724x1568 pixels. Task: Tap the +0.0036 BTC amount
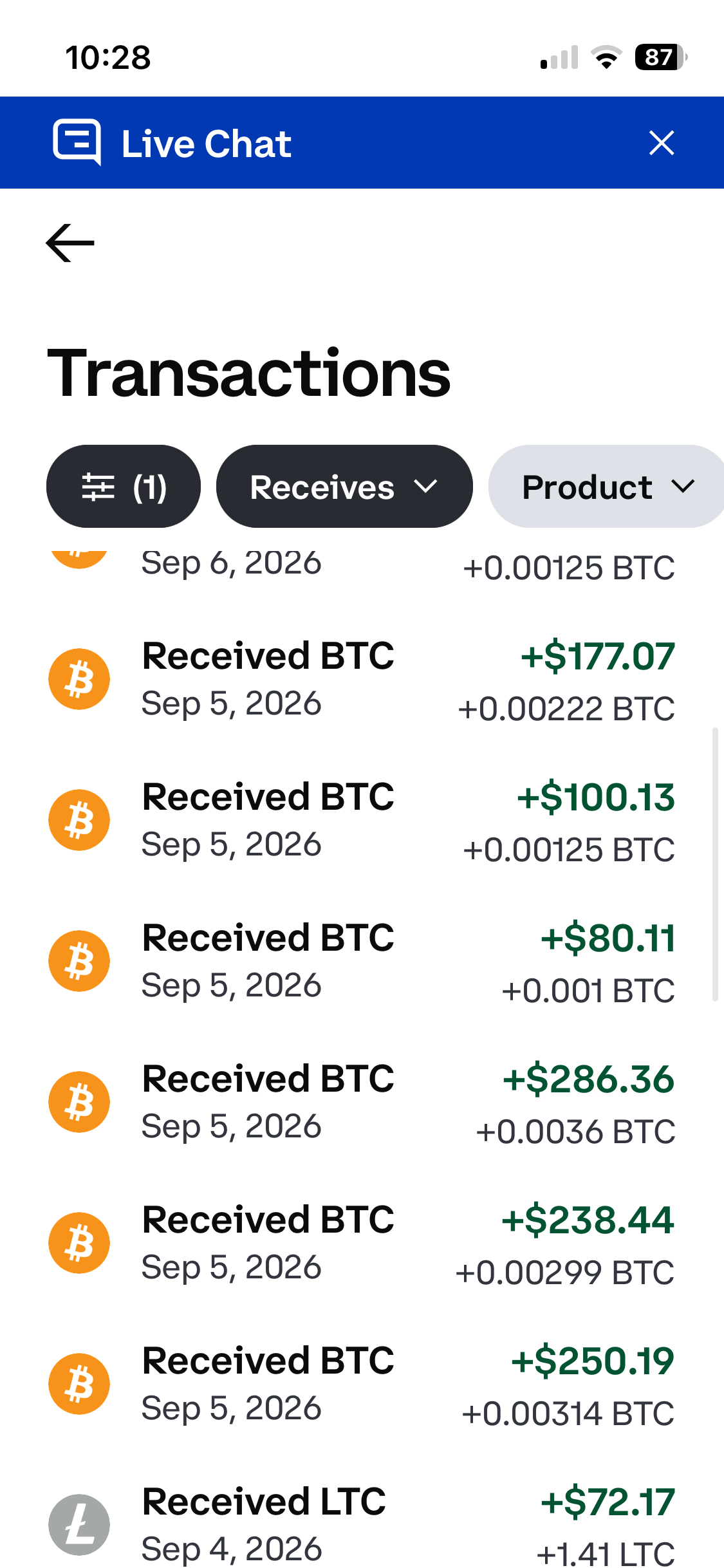point(575,1132)
